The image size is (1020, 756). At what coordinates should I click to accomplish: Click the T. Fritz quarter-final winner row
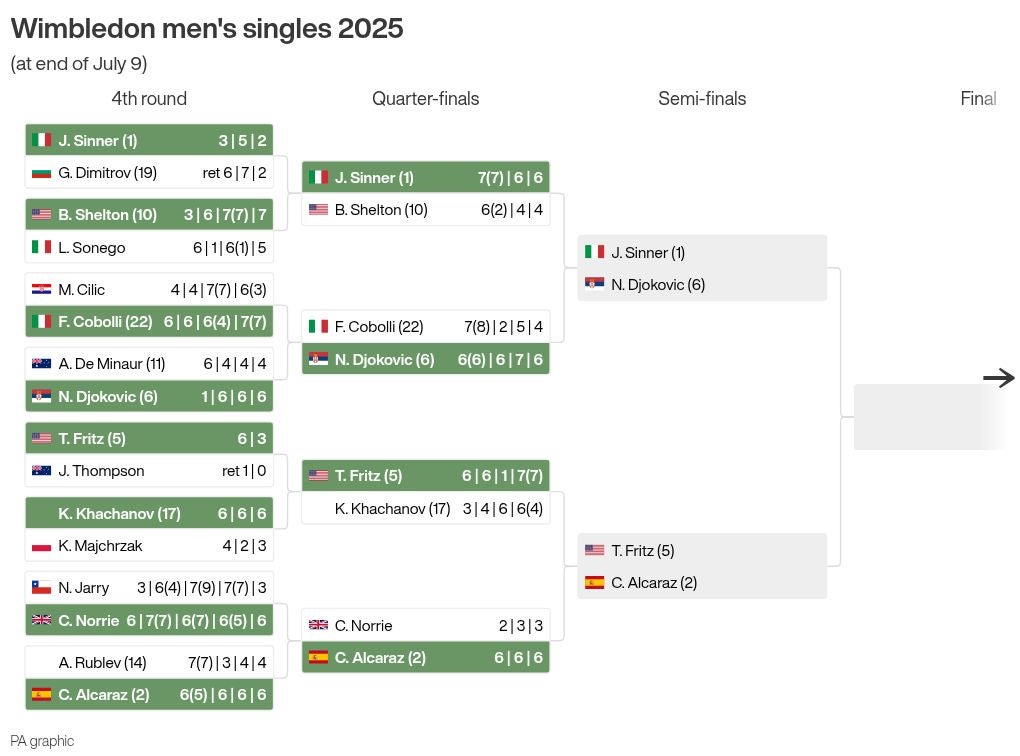point(425,476)
